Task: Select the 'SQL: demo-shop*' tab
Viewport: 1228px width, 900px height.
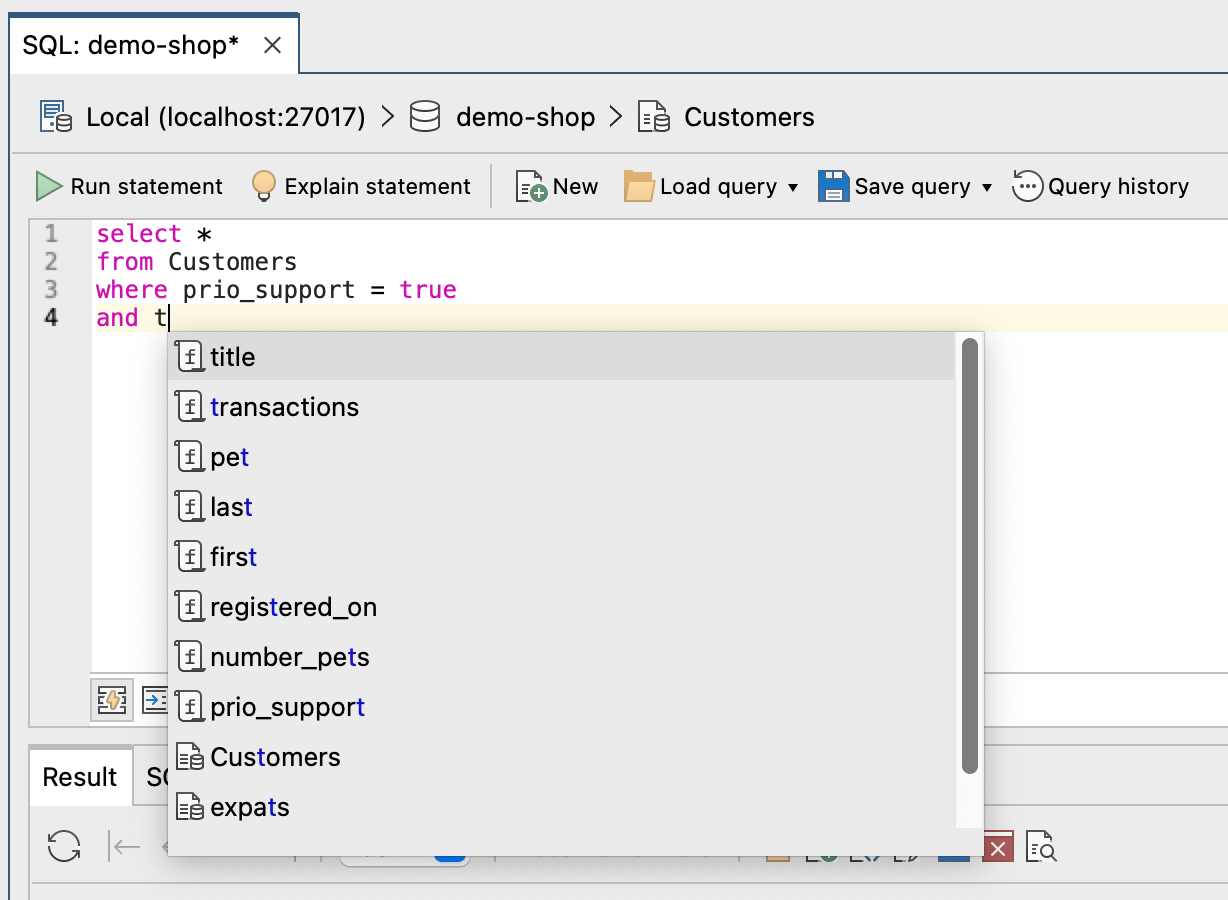Action: click(131, 46)
